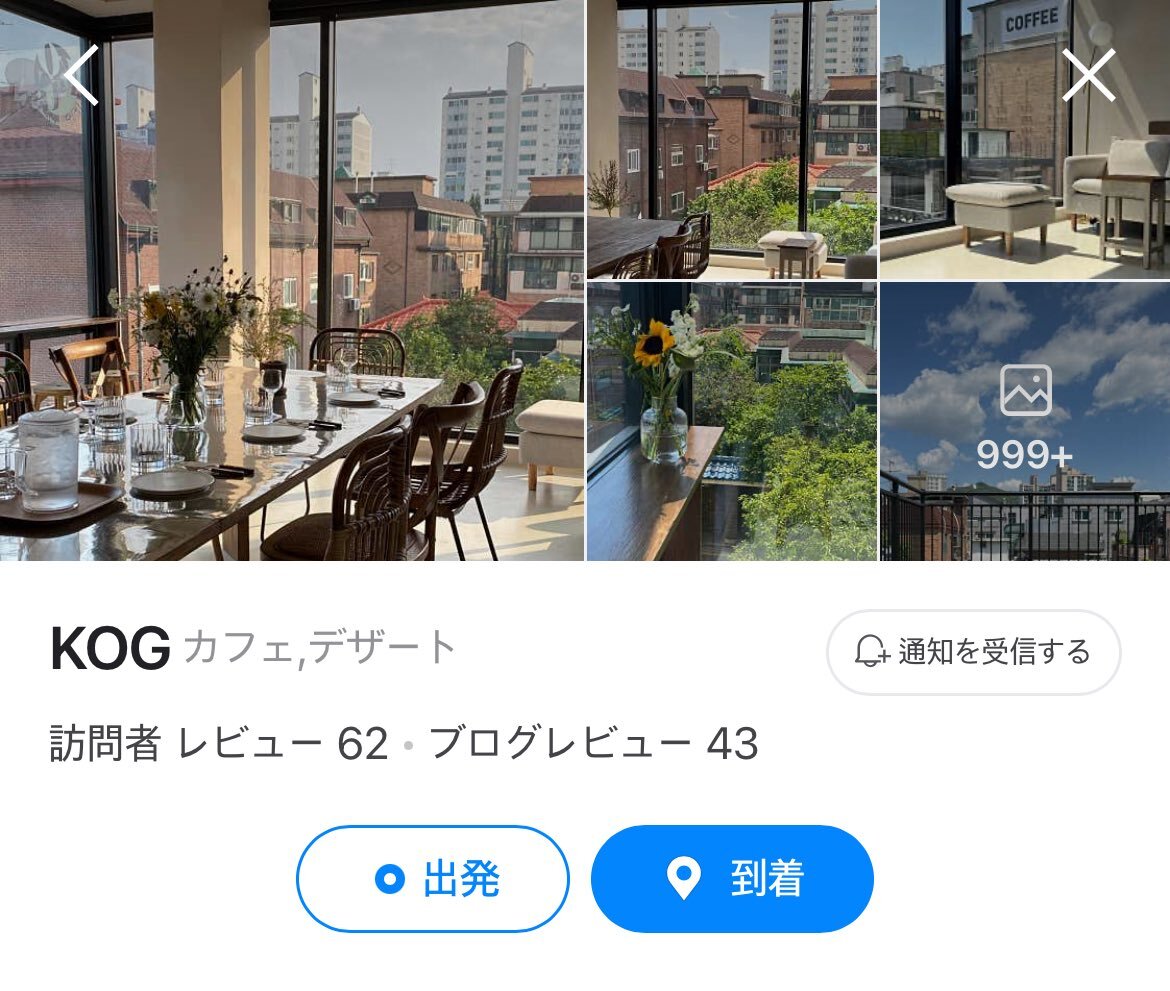The height and width of the screenshot is (991, 1170).
Task: Click the KOG place name title
Action: 110,648
